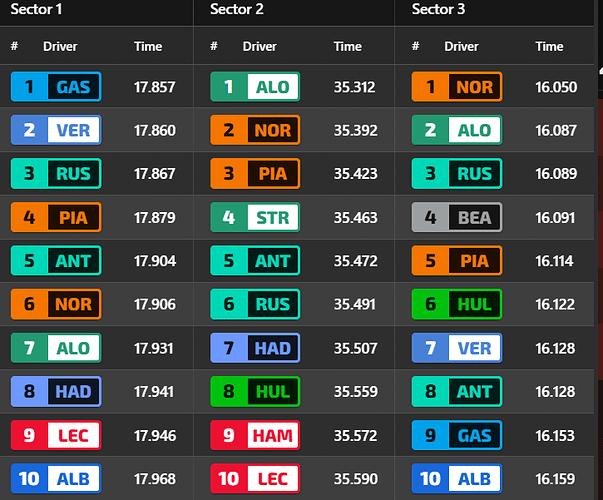Image resolution: width=603 pixels, height=500 pixels.
Task: Sort by Time column in Sector 1
Action: (x=148, y=47)
